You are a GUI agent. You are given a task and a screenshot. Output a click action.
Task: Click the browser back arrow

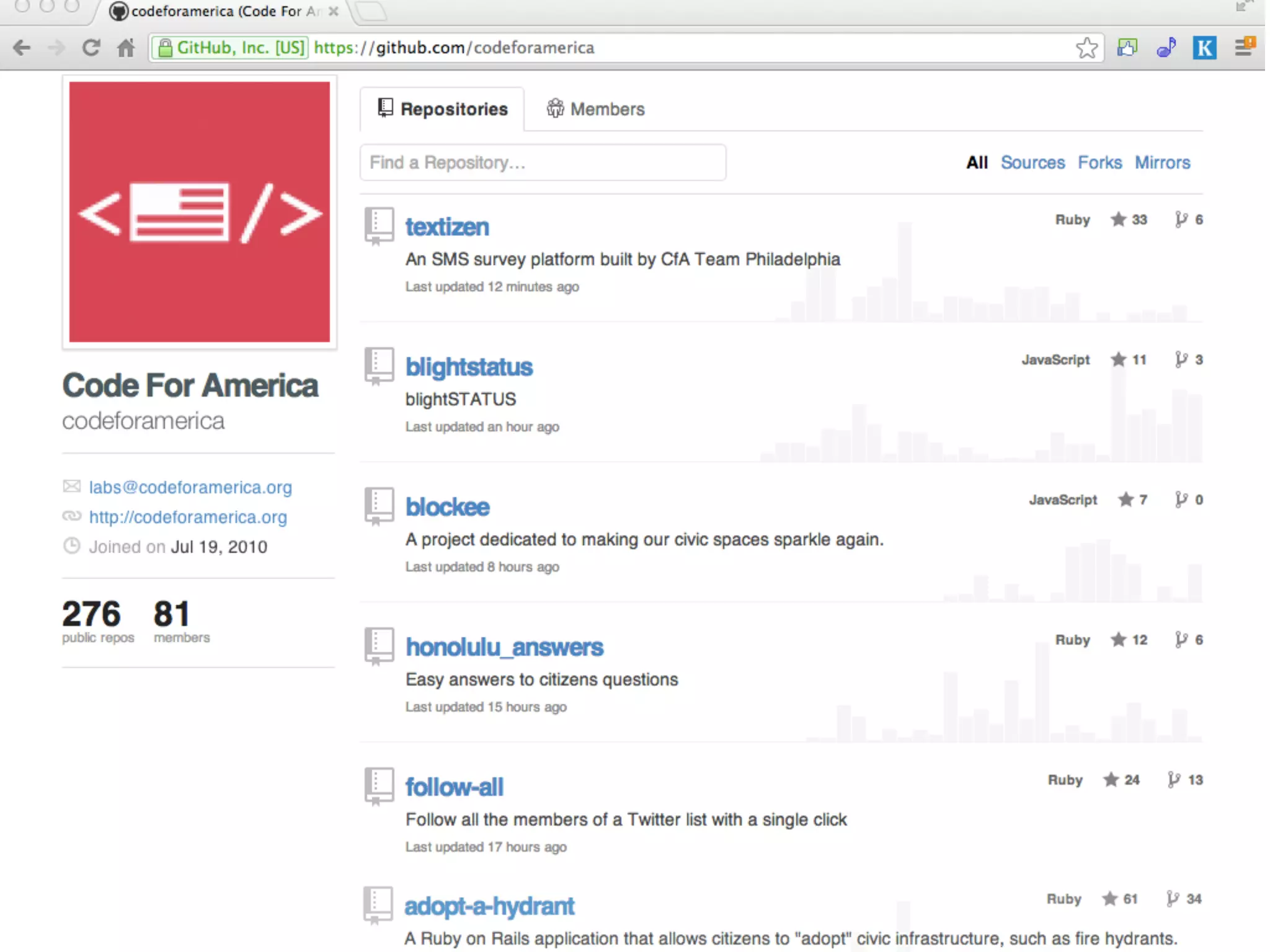22,48
